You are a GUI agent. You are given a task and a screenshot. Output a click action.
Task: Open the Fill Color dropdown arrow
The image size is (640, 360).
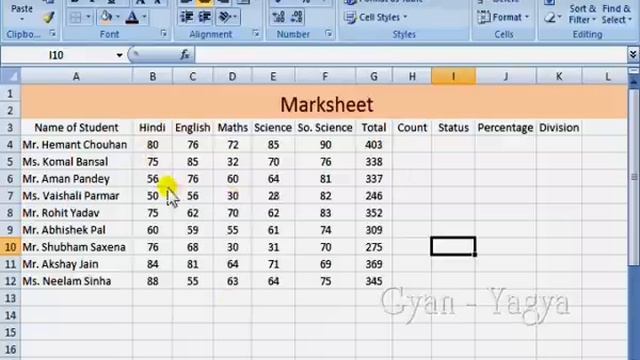point(118,17)
